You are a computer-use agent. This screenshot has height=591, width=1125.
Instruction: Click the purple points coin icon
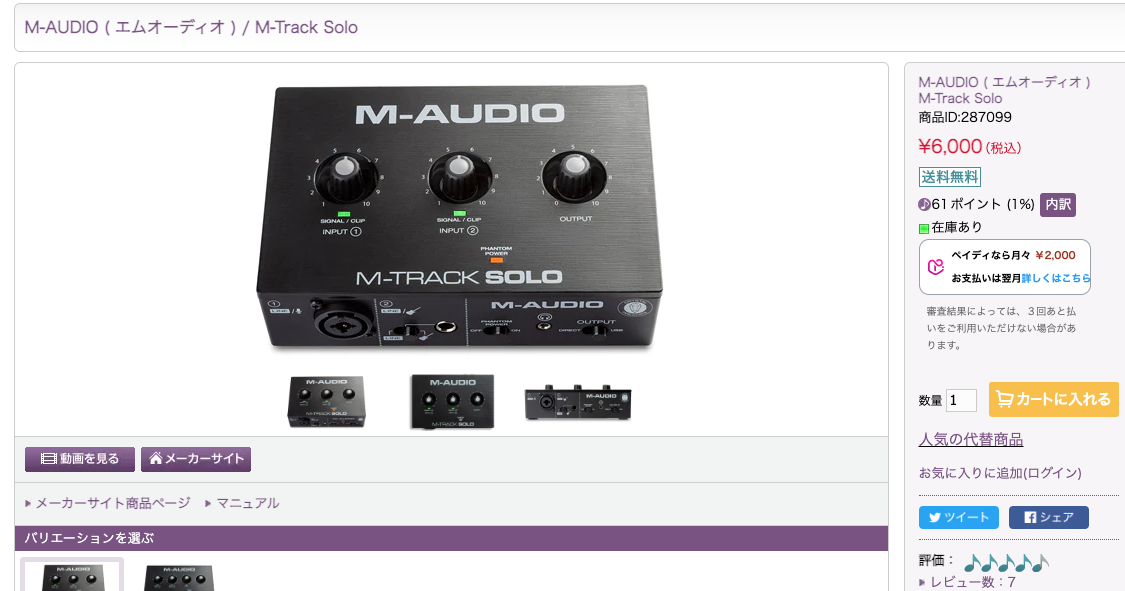tap(924, 204)
